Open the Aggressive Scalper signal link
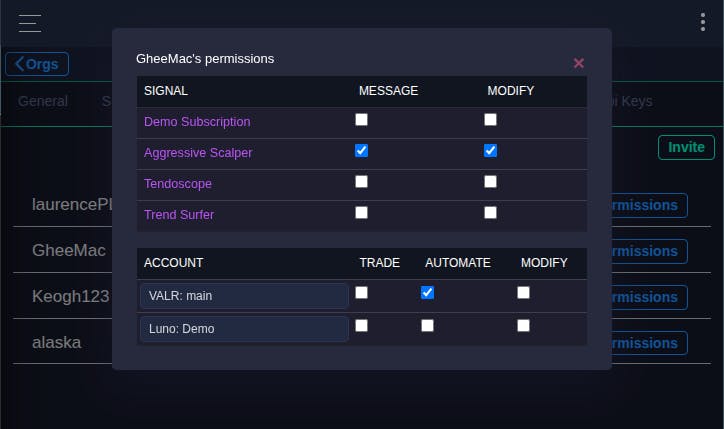 [198, 153]
